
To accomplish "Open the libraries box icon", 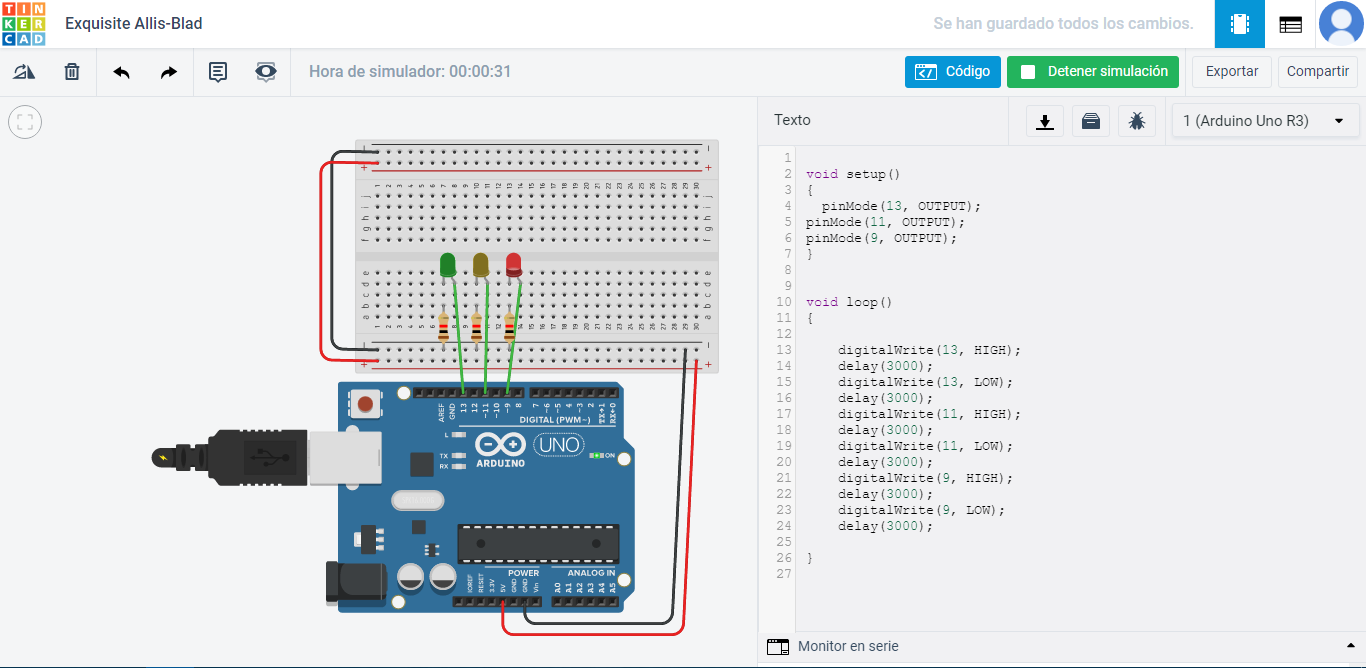I will [x=1091, y=121].
